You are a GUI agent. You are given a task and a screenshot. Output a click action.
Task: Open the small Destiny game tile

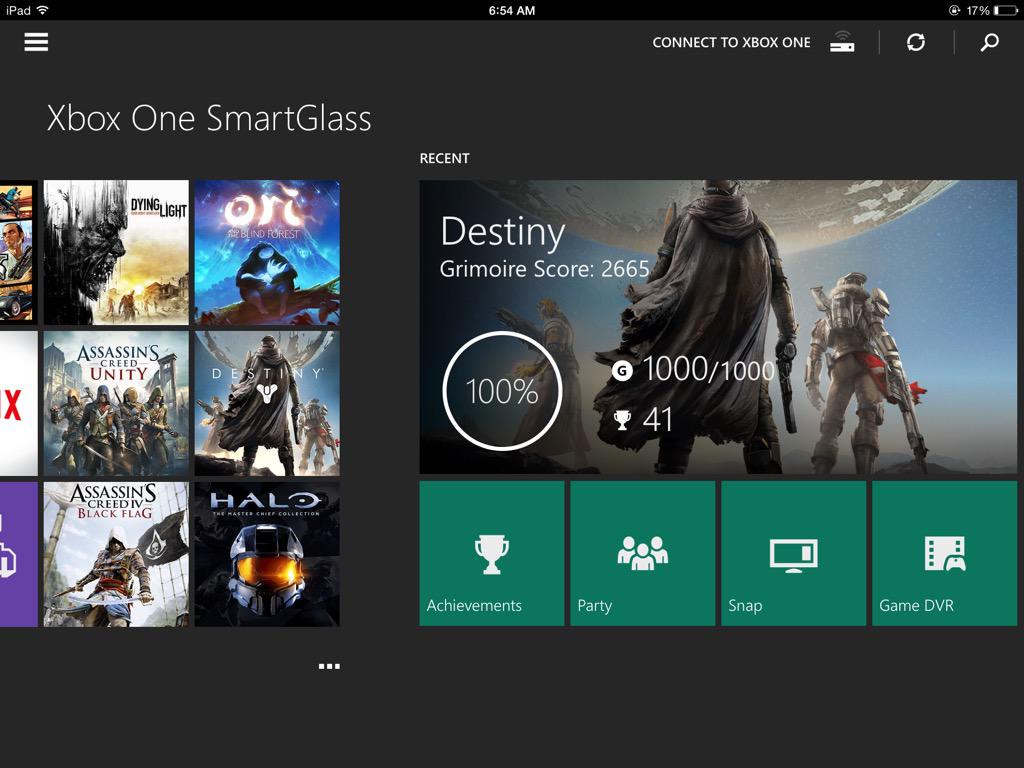point(267,404)
